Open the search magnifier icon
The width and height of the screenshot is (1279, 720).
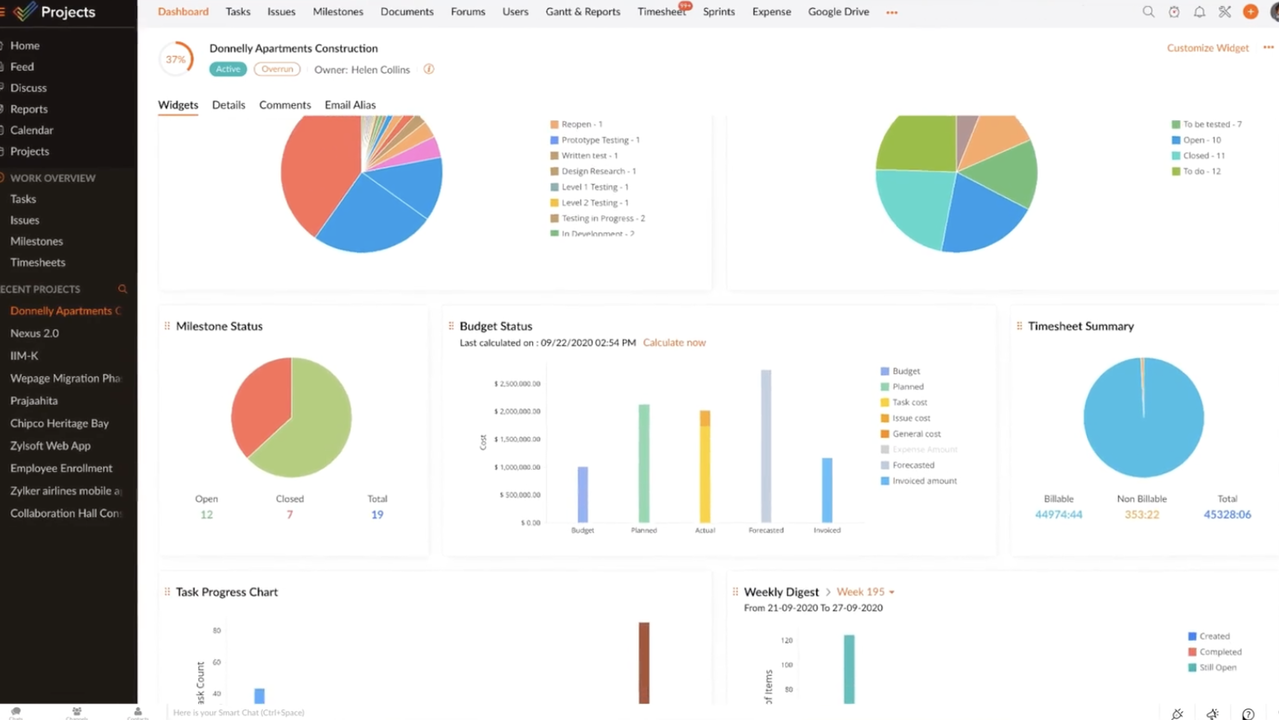click(x=1148, y=12)
